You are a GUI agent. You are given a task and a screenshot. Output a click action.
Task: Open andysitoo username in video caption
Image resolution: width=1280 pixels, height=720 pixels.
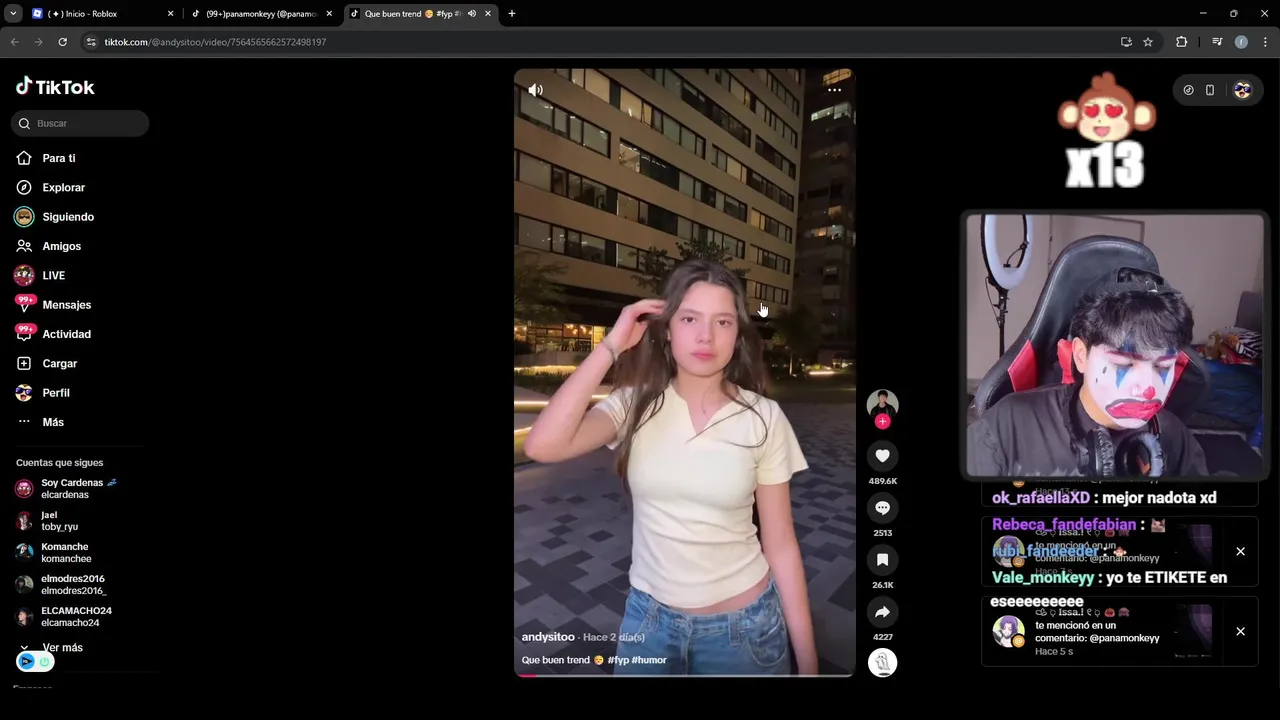[548, 637]
